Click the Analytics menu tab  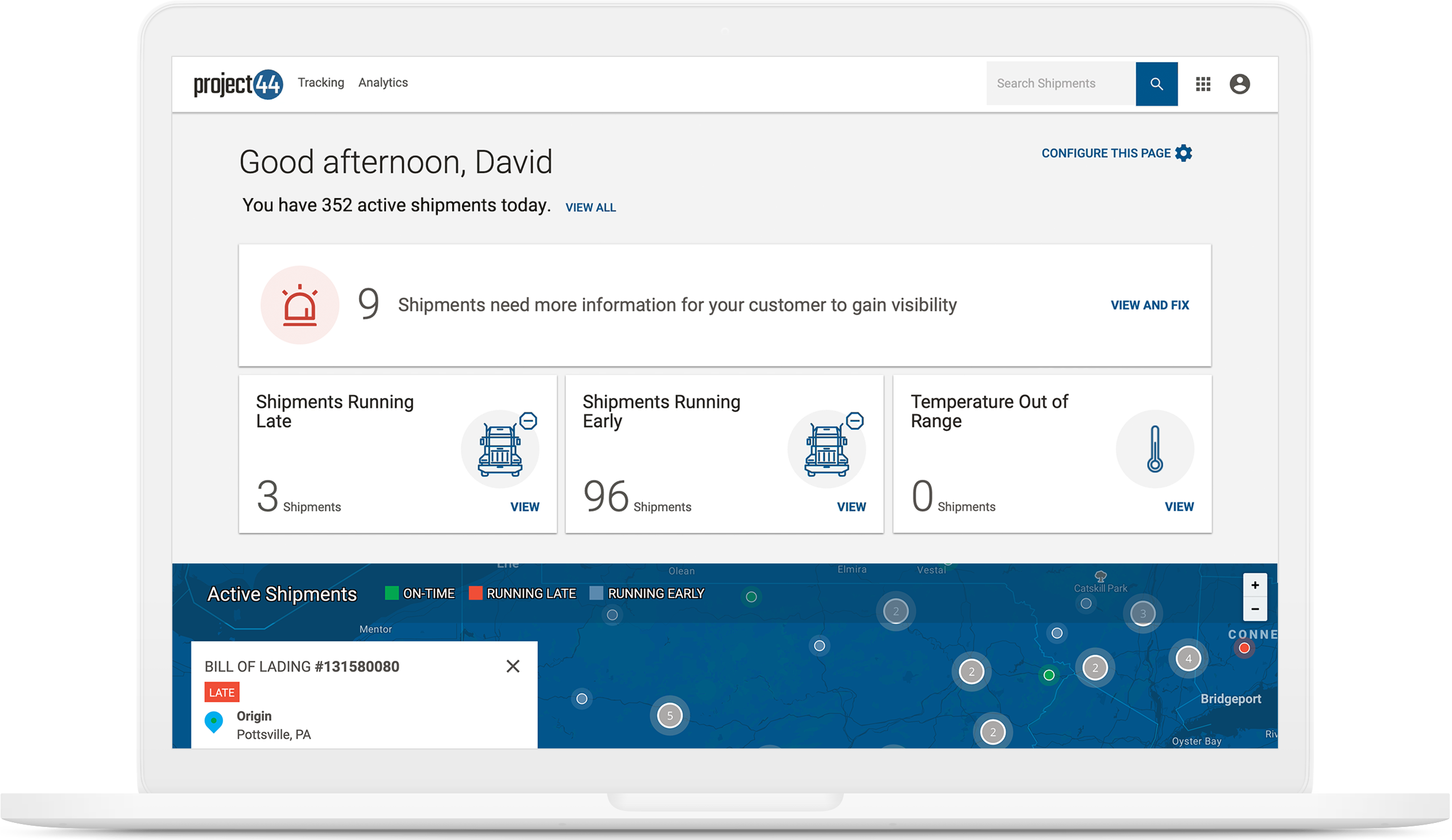click(383, 82)
